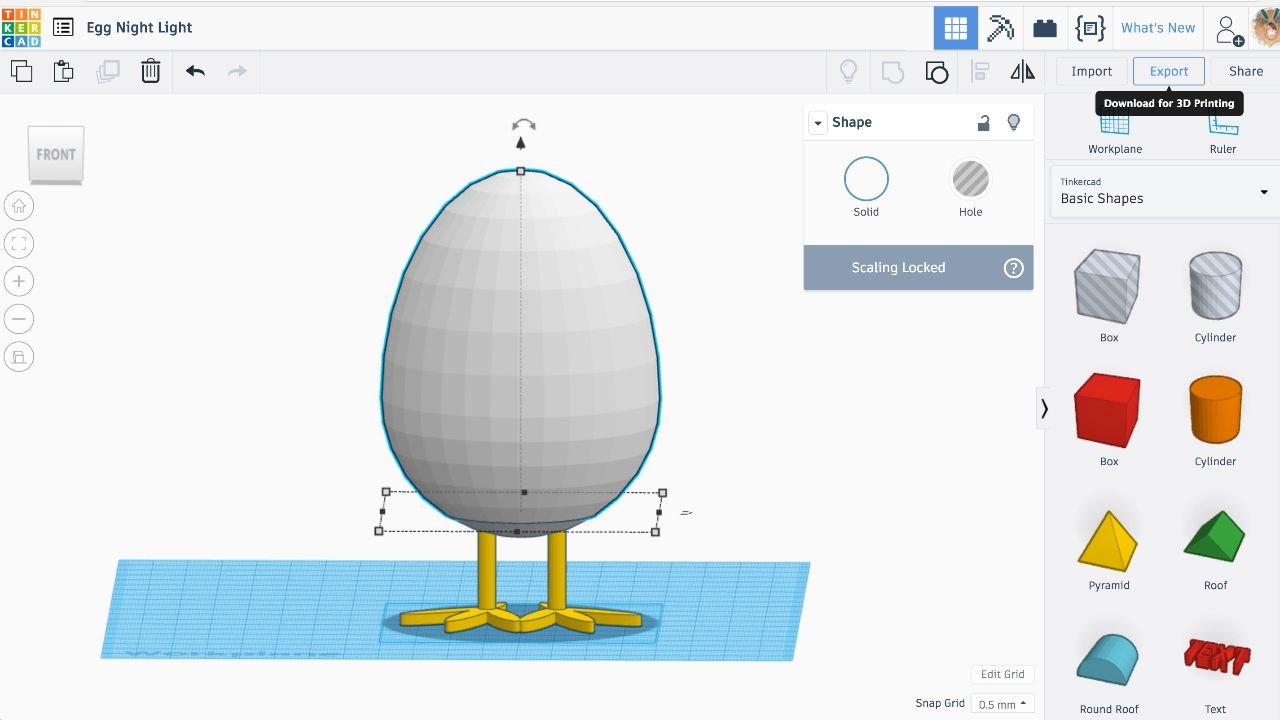Open the What's New link
Screen dimensions: 1280x720
1158,28
